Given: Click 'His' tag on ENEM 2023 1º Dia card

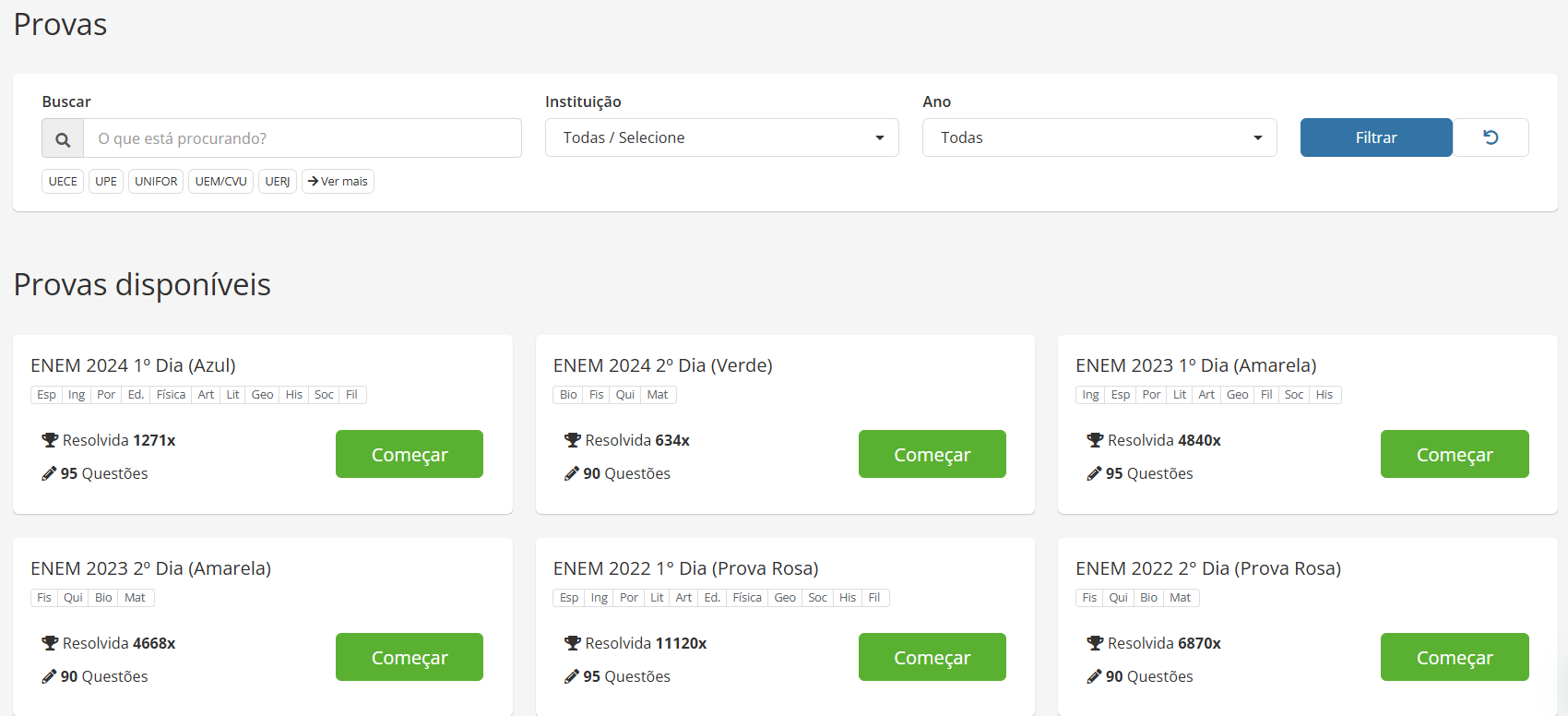Looking at the screenshot, I should [x=1324, y=395].
